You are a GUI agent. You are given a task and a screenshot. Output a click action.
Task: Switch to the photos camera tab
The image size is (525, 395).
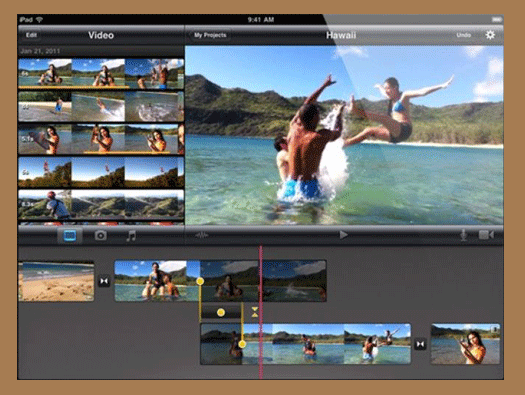point(100,236)
